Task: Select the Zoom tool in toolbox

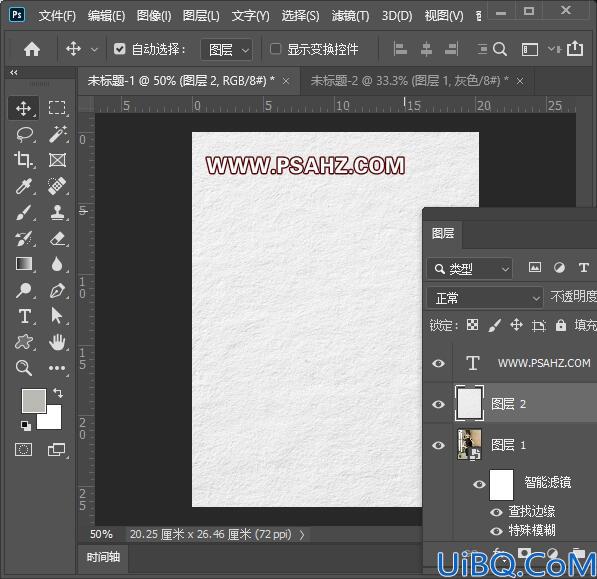Action: 24,368
